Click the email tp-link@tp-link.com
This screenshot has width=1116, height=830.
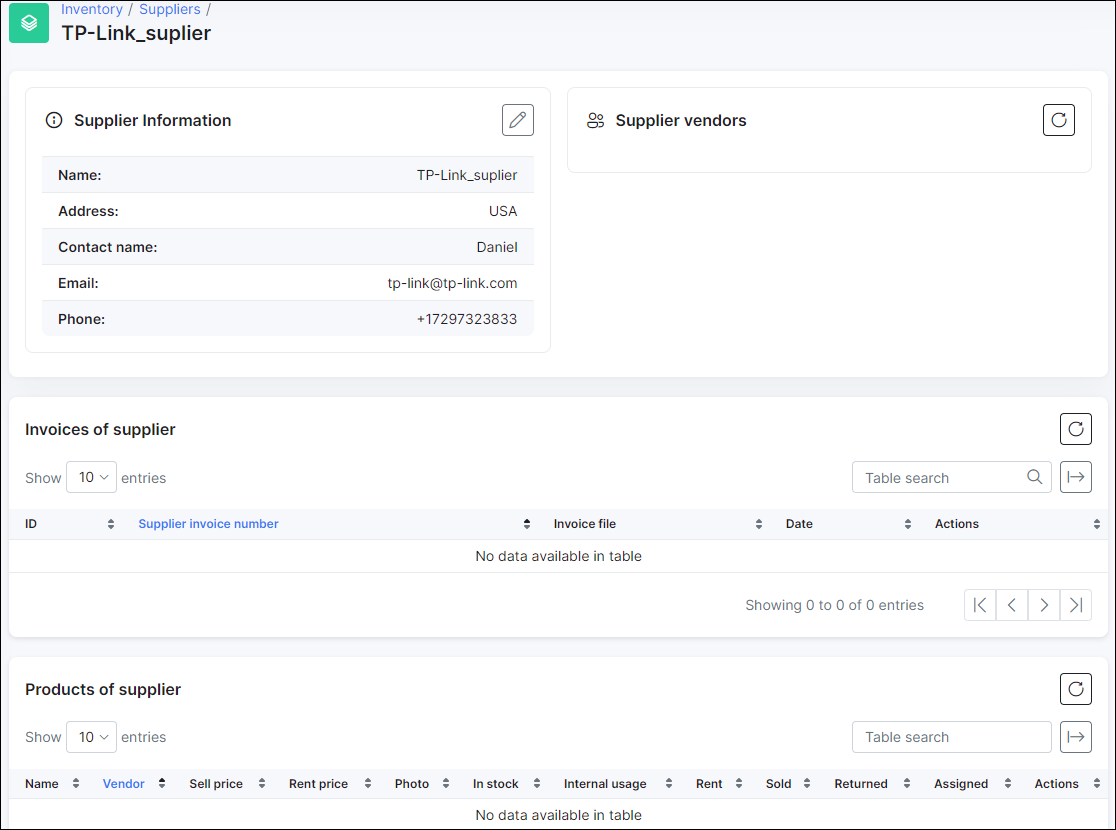tap(452, 283)
